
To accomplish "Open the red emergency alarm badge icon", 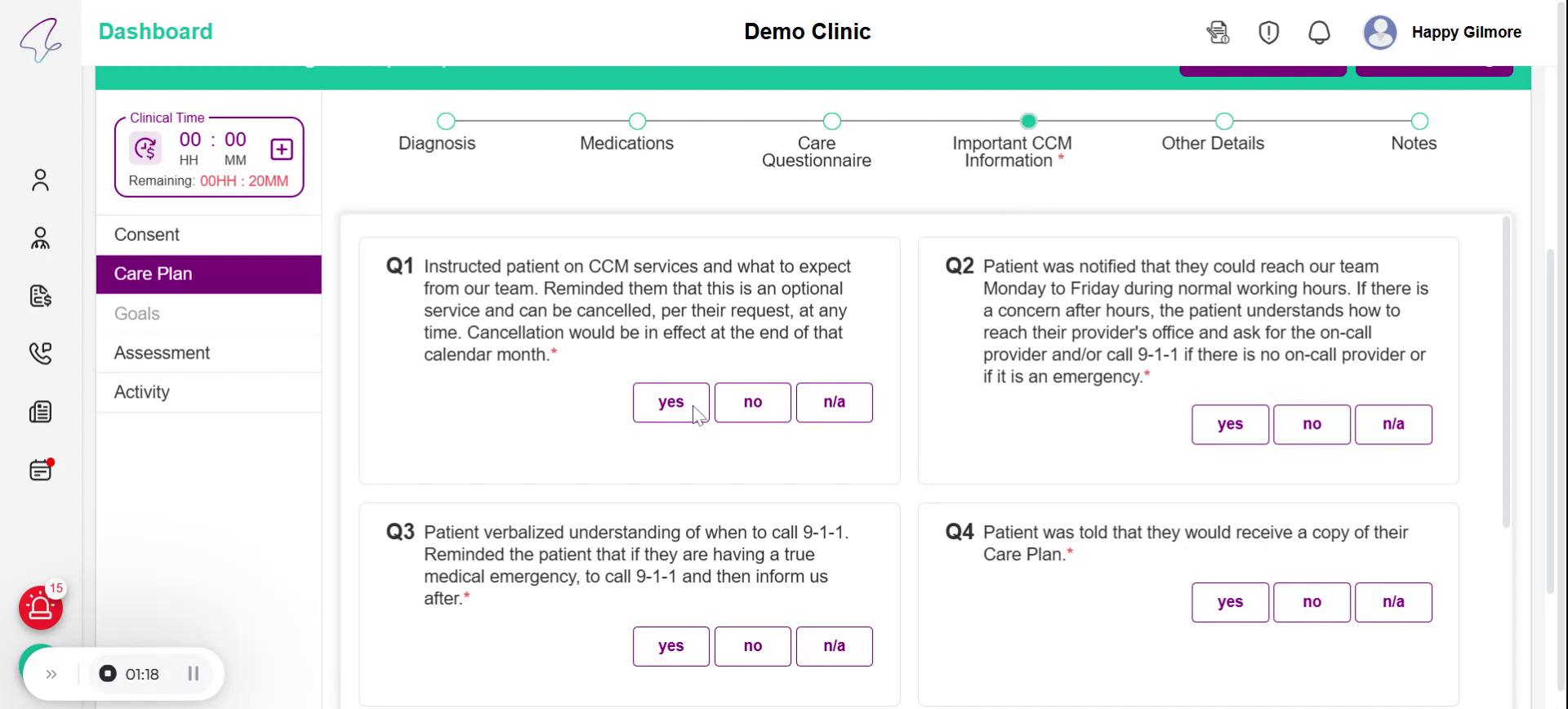I will pos(41,608).
